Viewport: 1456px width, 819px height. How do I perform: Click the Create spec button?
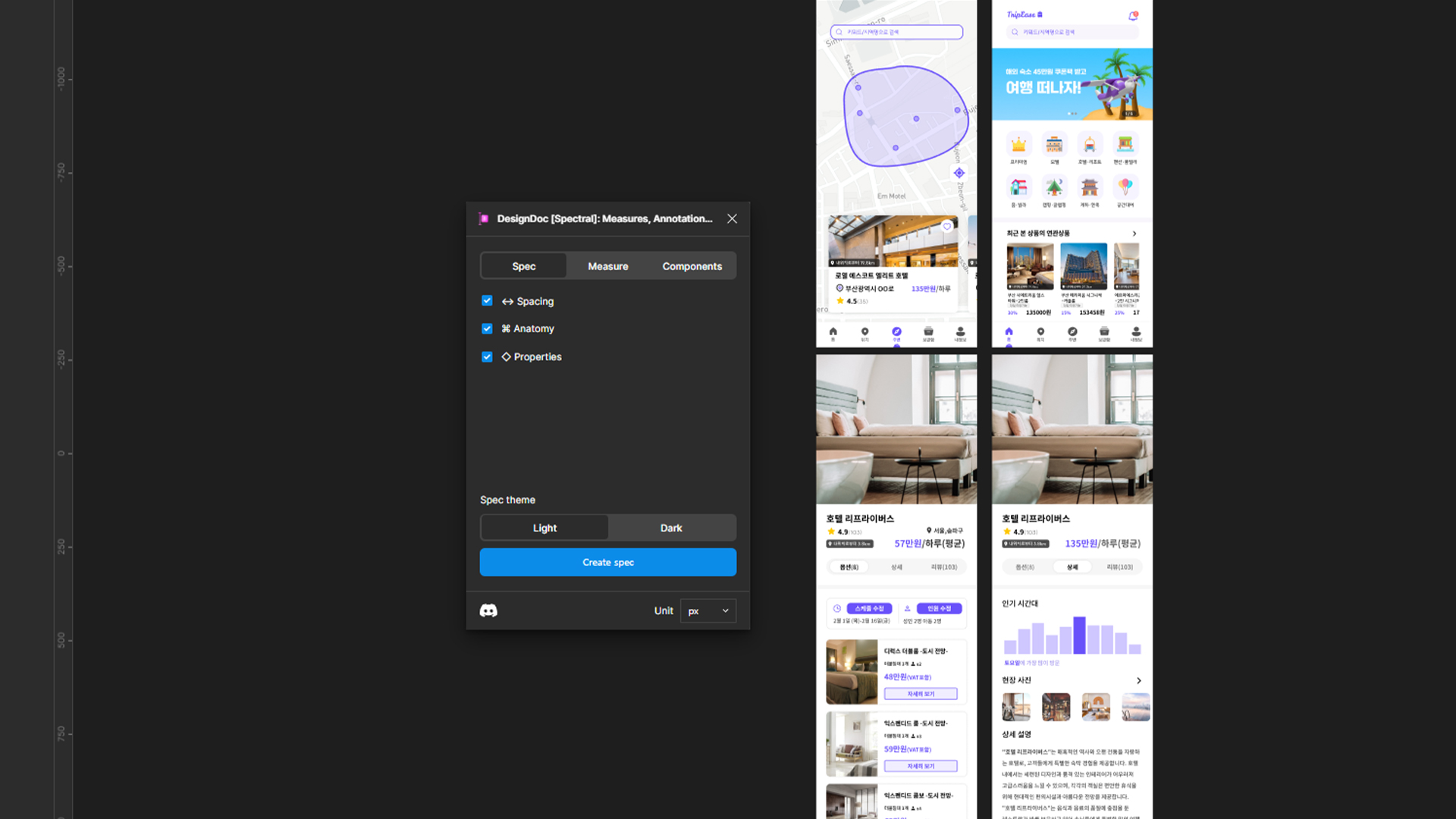coord(608,562)
